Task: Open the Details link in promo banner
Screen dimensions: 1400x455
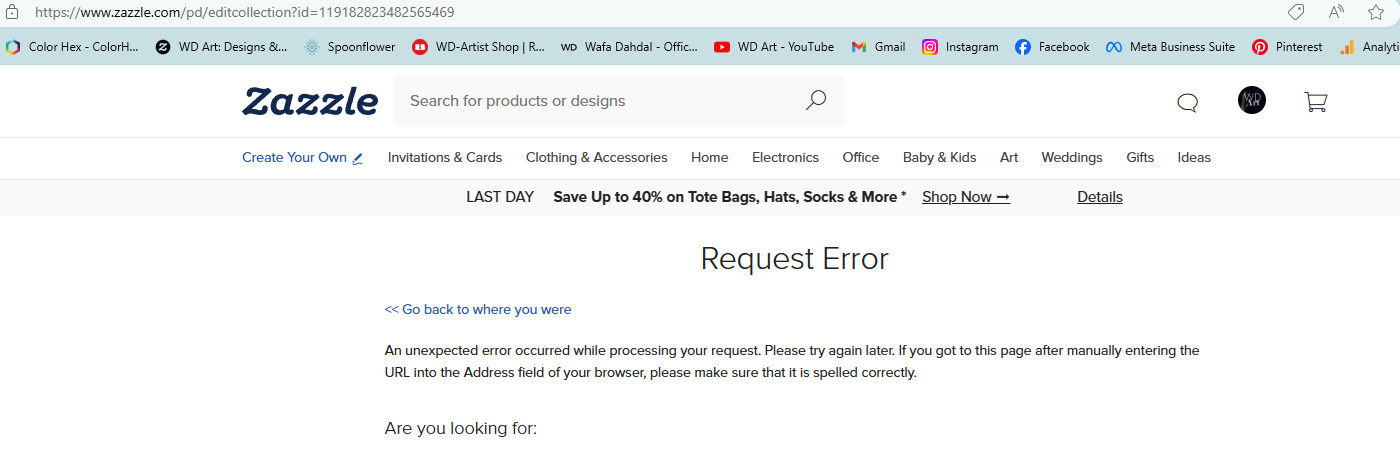Action: click(1100, 197)
